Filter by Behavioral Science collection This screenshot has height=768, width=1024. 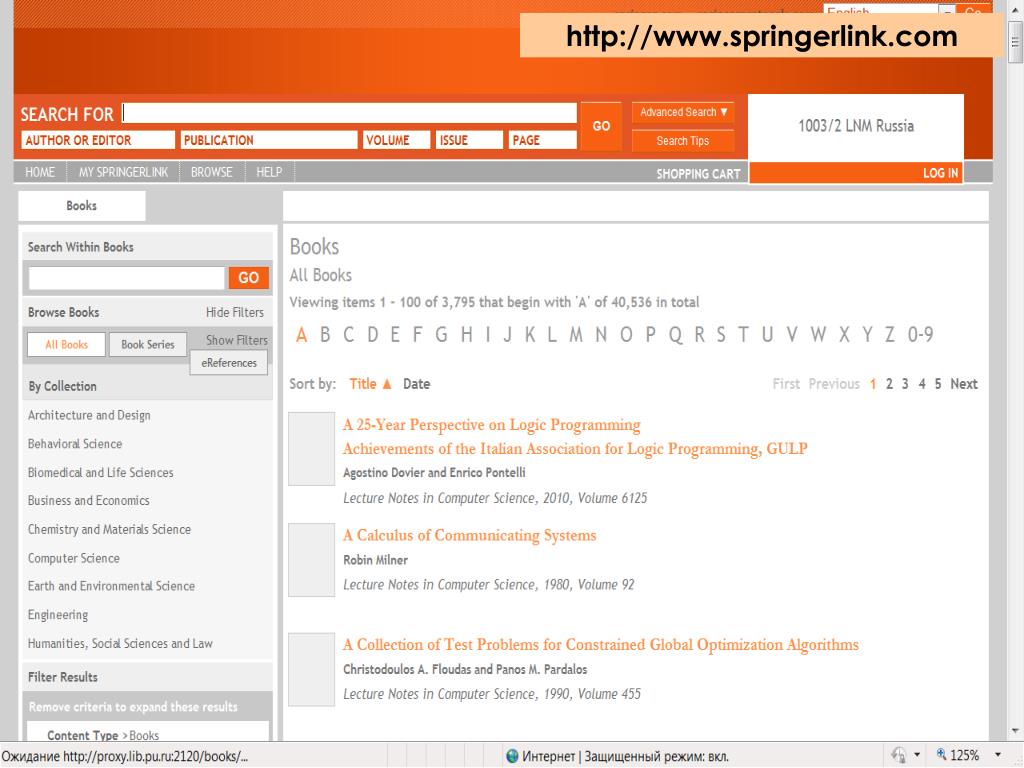[75, 444]
